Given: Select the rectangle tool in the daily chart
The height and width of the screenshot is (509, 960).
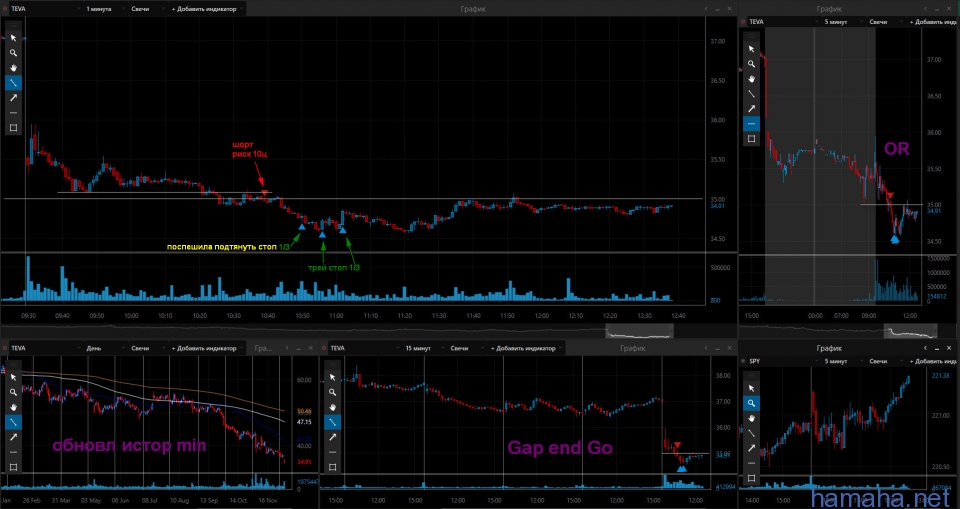Looking at the screenshot, I should (13, 467).
